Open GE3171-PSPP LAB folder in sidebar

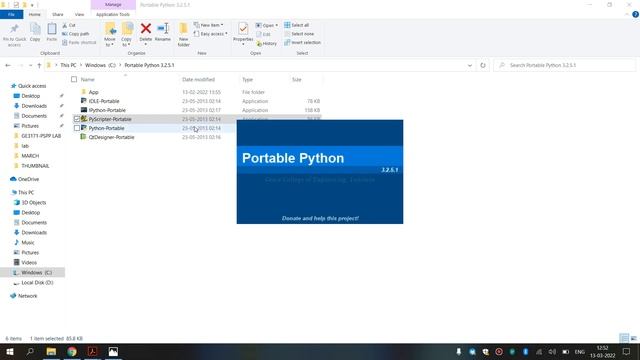click(x=41, y=136)
